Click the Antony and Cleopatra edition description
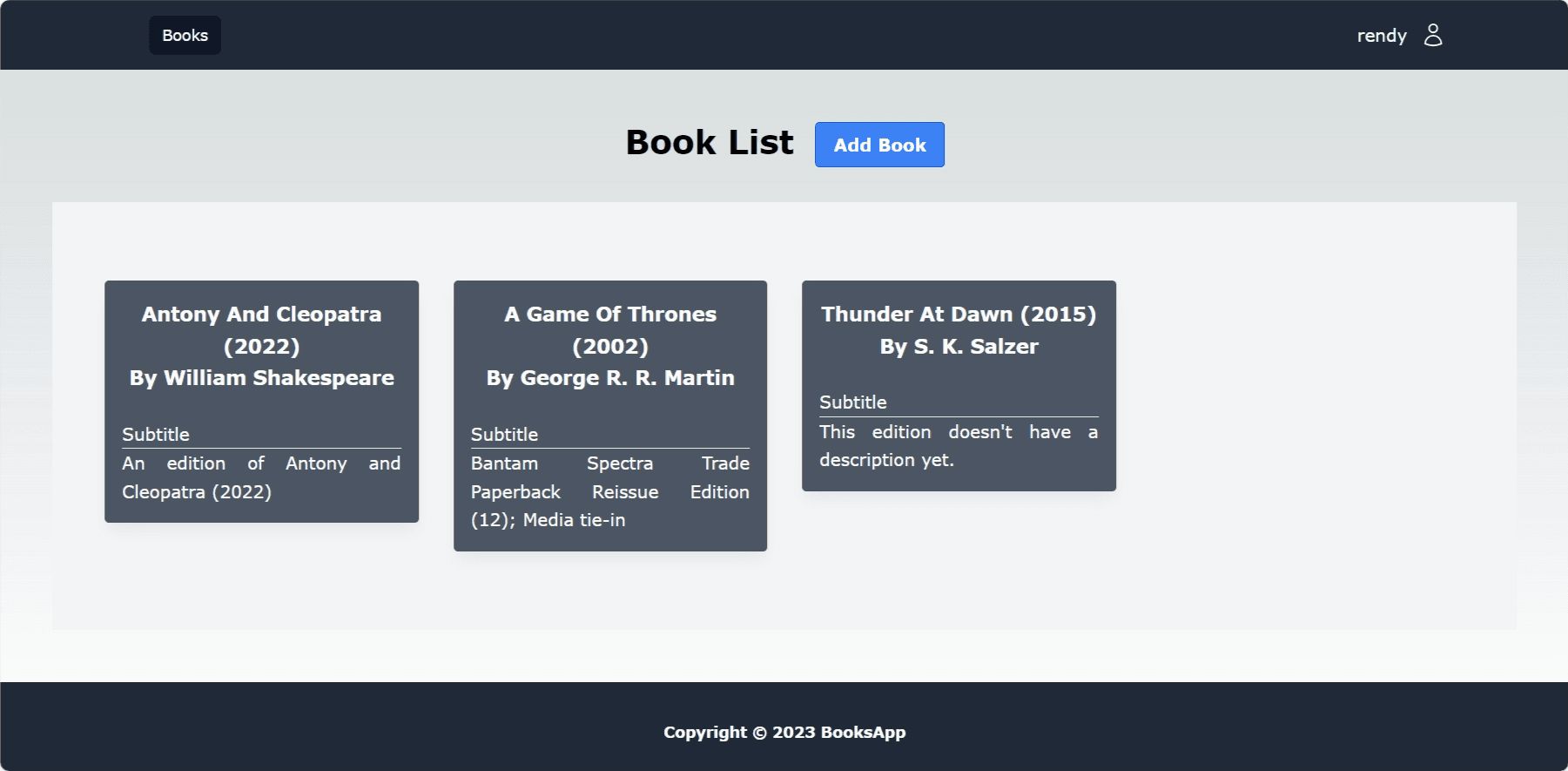The height and width of the screenshot is (771, 1568). point(261,477)
